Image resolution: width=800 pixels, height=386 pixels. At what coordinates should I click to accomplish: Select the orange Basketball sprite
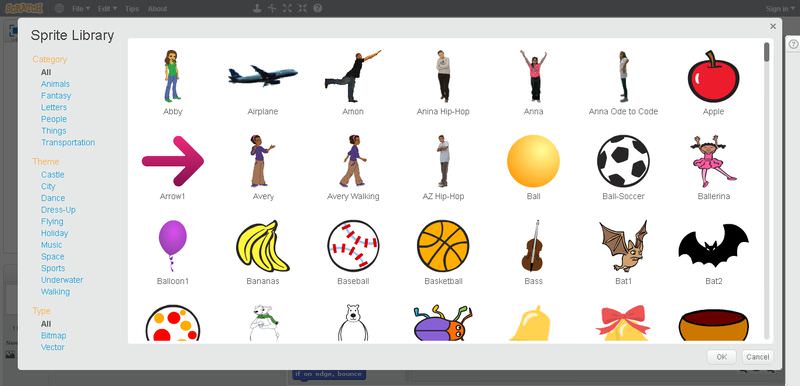[x=443, y=246]
